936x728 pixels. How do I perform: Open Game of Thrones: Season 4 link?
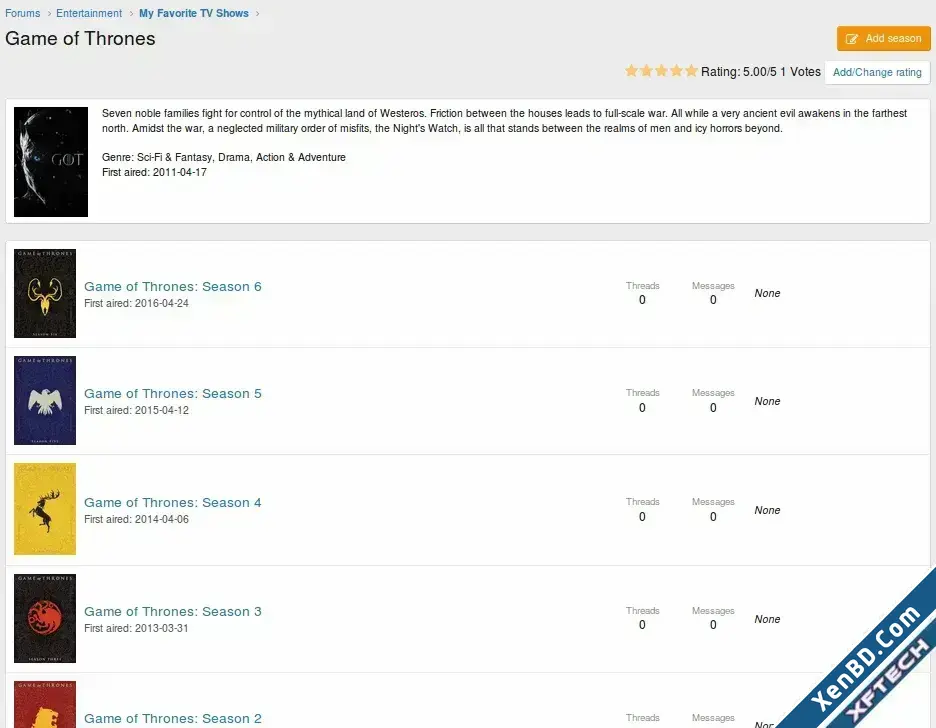(x=173, y=502)
